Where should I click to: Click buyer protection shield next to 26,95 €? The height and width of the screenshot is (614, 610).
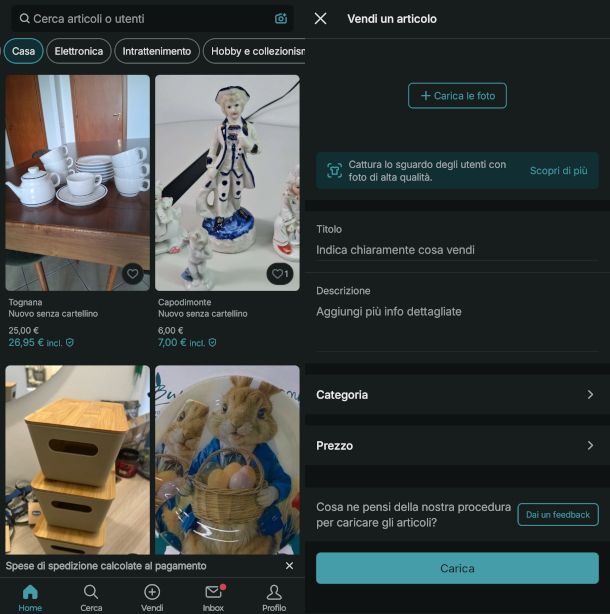pos(70,343)
